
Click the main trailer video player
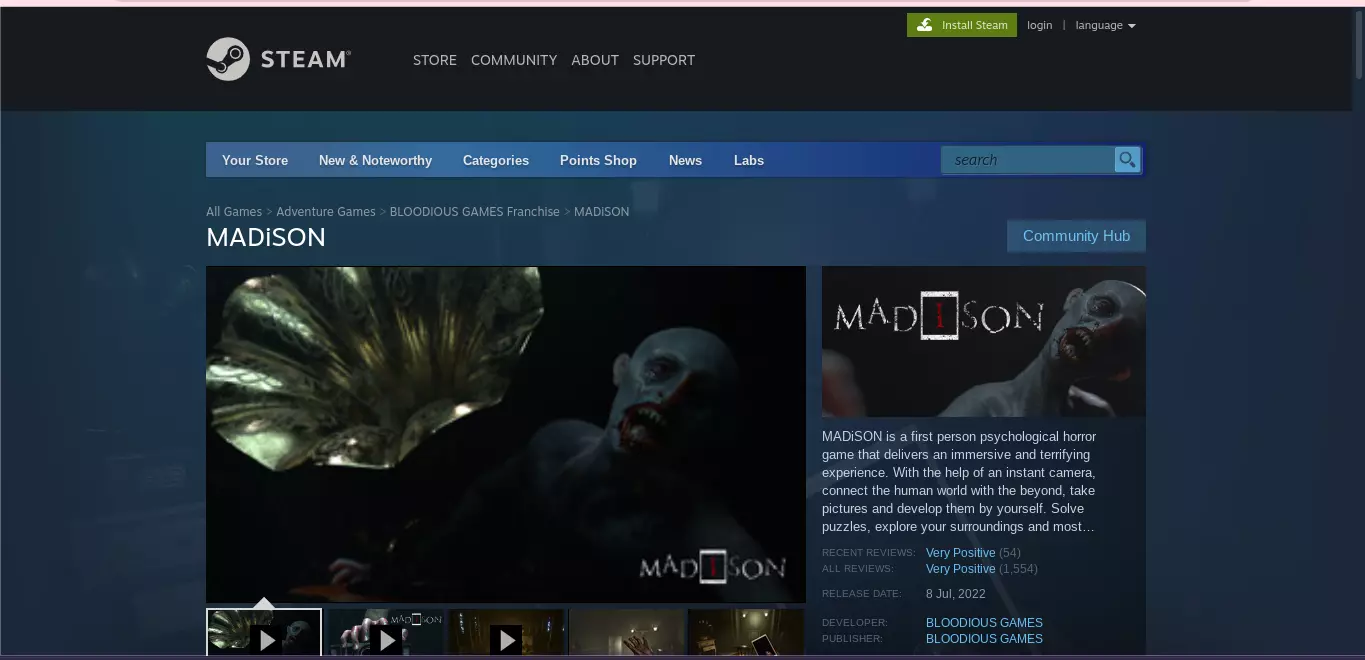pos(506,434)
